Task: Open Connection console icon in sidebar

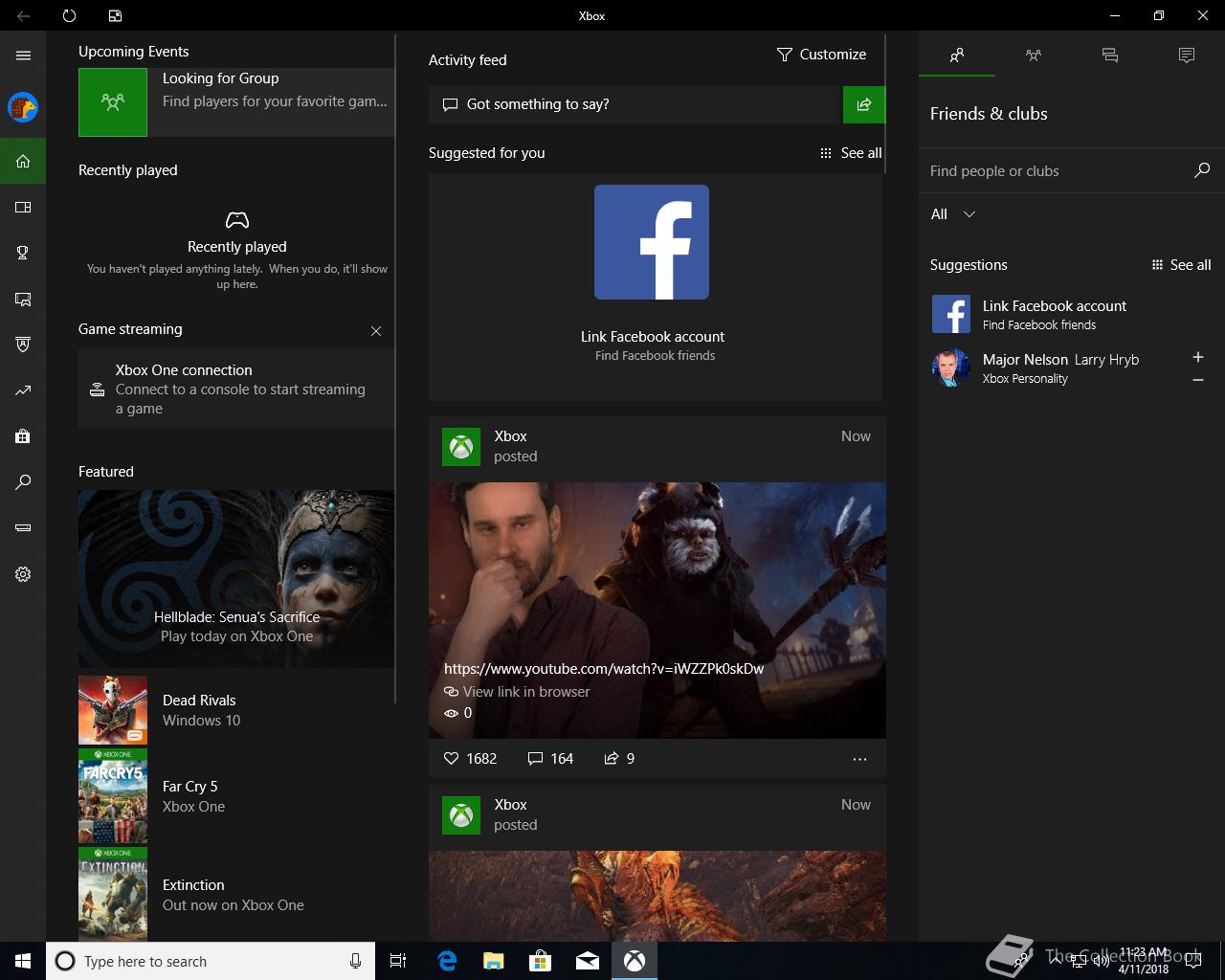Action: click(23, 528)
